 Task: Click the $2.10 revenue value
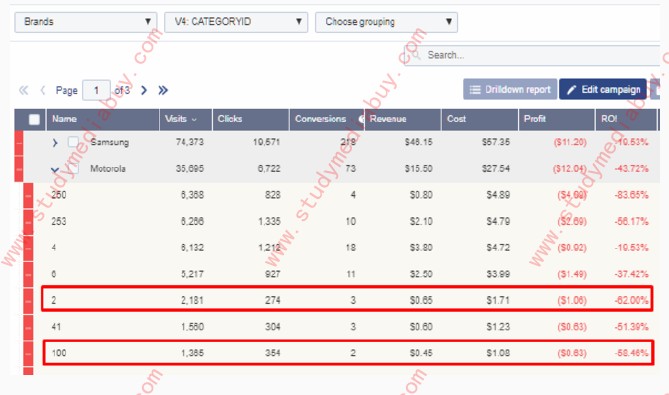pos(421,221)
